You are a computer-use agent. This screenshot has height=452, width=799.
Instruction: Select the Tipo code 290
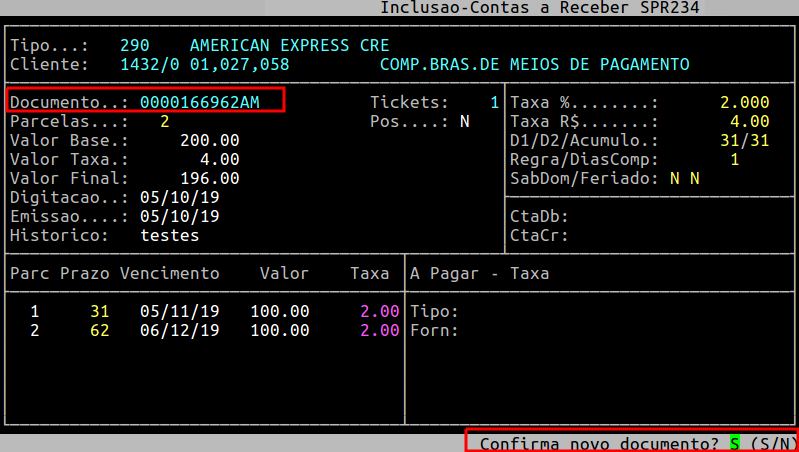coord(134,46)
